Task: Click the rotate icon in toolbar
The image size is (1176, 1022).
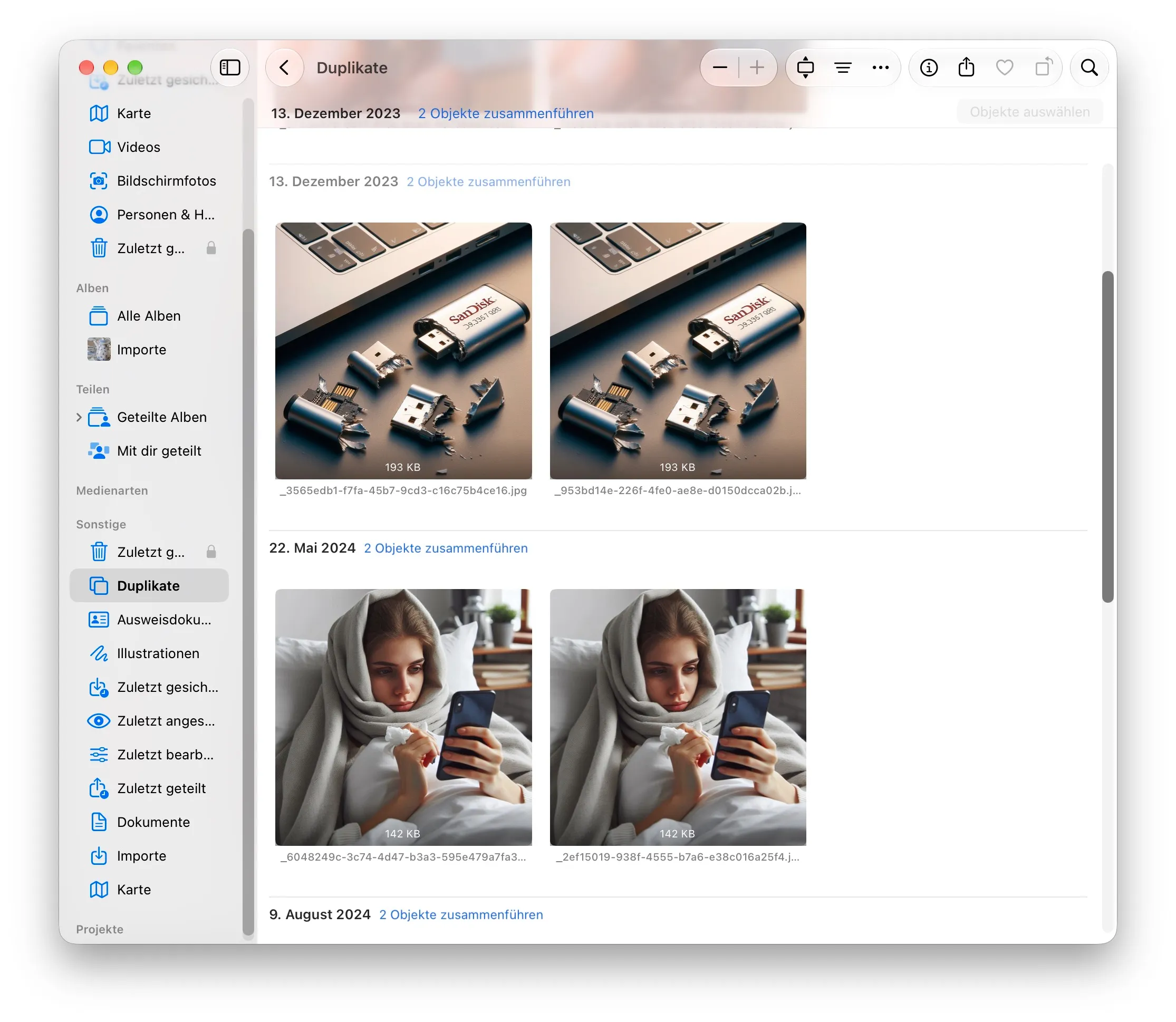Action: click(x=1043, y=68)
